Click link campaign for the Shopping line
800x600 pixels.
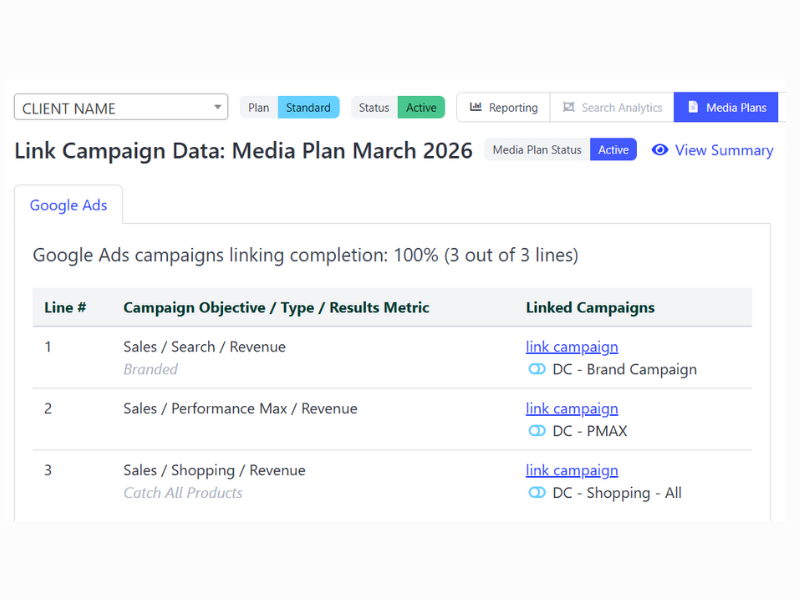(x=572, y=470)
